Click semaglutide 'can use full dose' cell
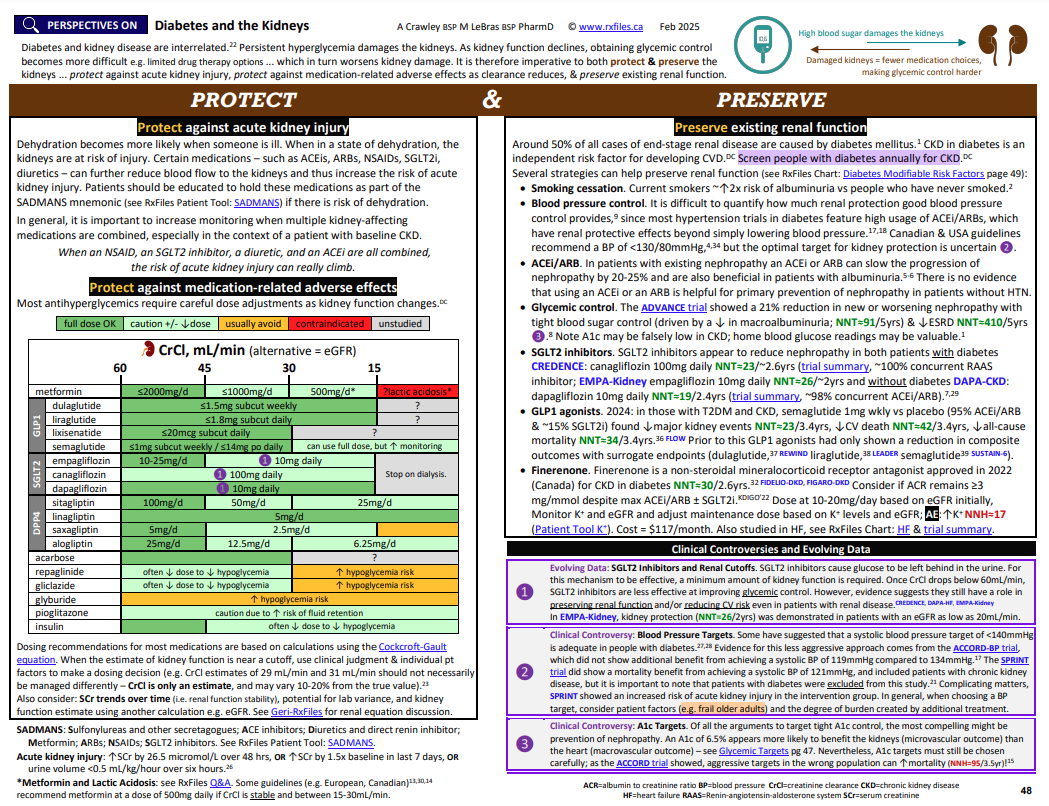 [x=375, y=446]
